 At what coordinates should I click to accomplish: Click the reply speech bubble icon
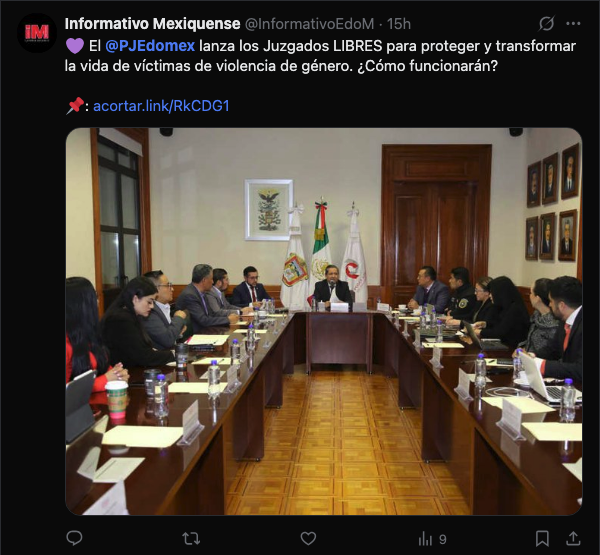click(74, 538)
